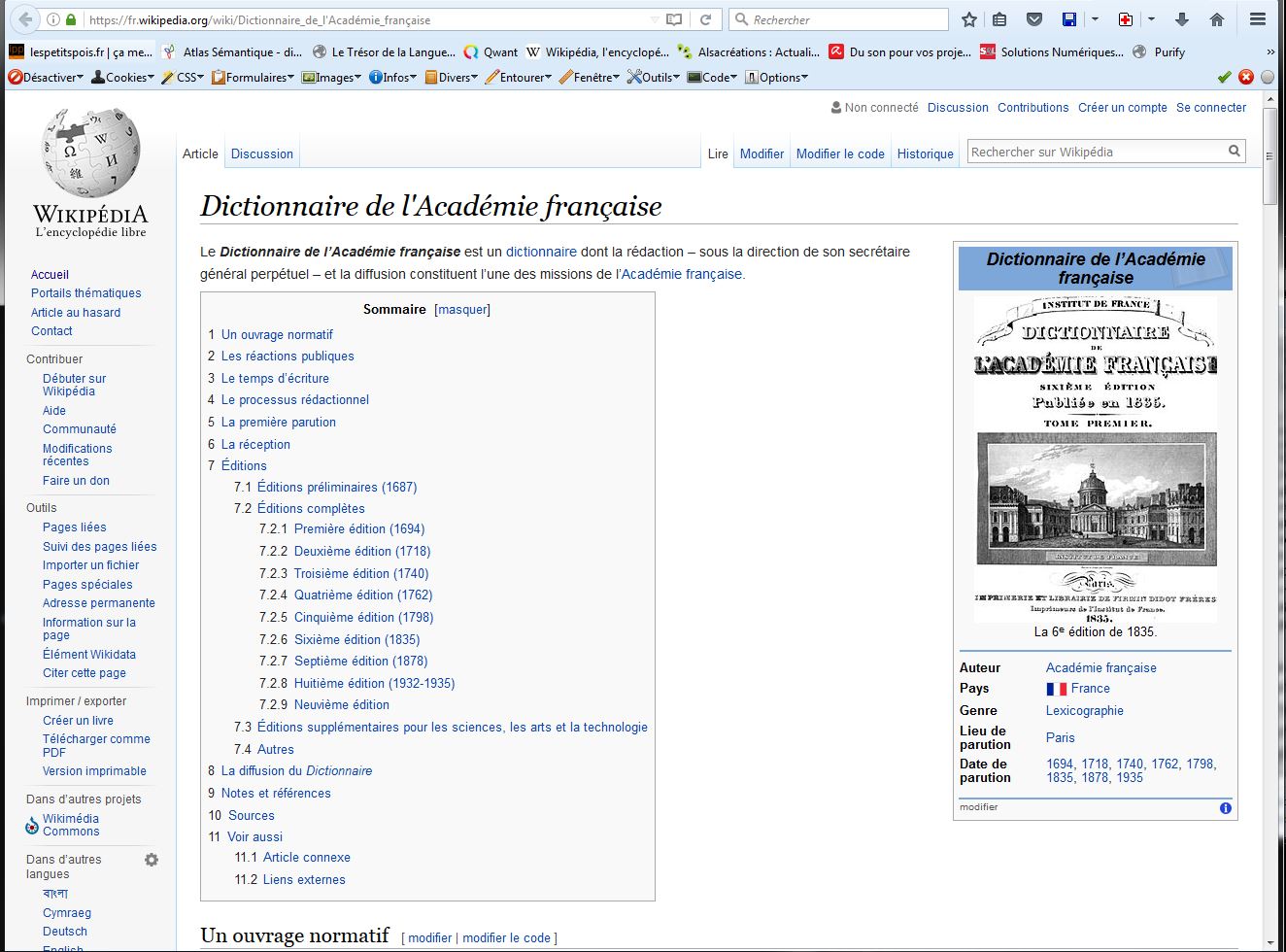1286x952 pixels.
Task: Click the blue infobox information icon
Action: [x=1225, y=808]
